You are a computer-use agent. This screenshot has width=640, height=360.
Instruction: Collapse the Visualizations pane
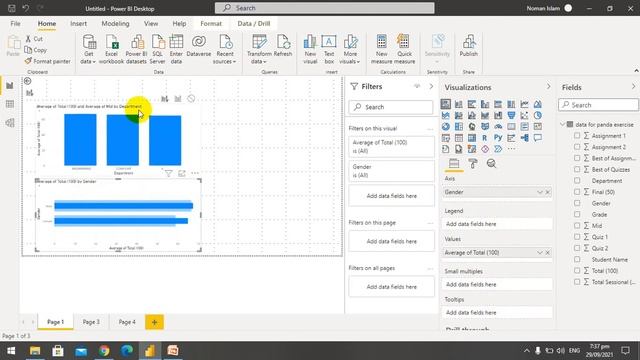pos(548,87)
